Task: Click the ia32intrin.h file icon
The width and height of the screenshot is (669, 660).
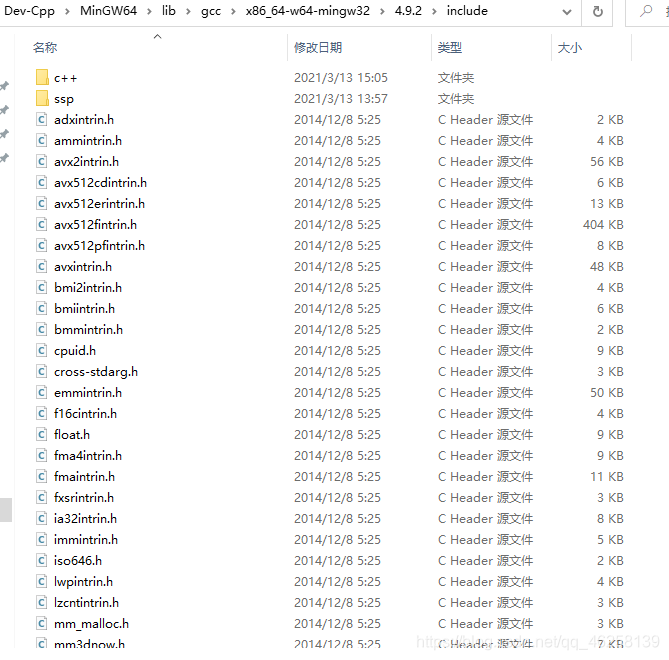Action: click(41, 518)
